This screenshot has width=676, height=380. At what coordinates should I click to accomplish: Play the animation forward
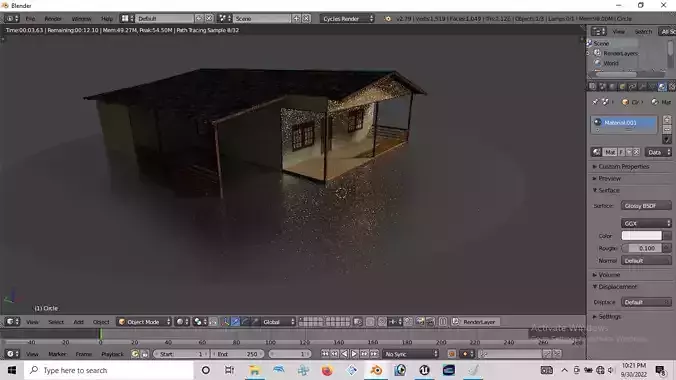point(354,354)
